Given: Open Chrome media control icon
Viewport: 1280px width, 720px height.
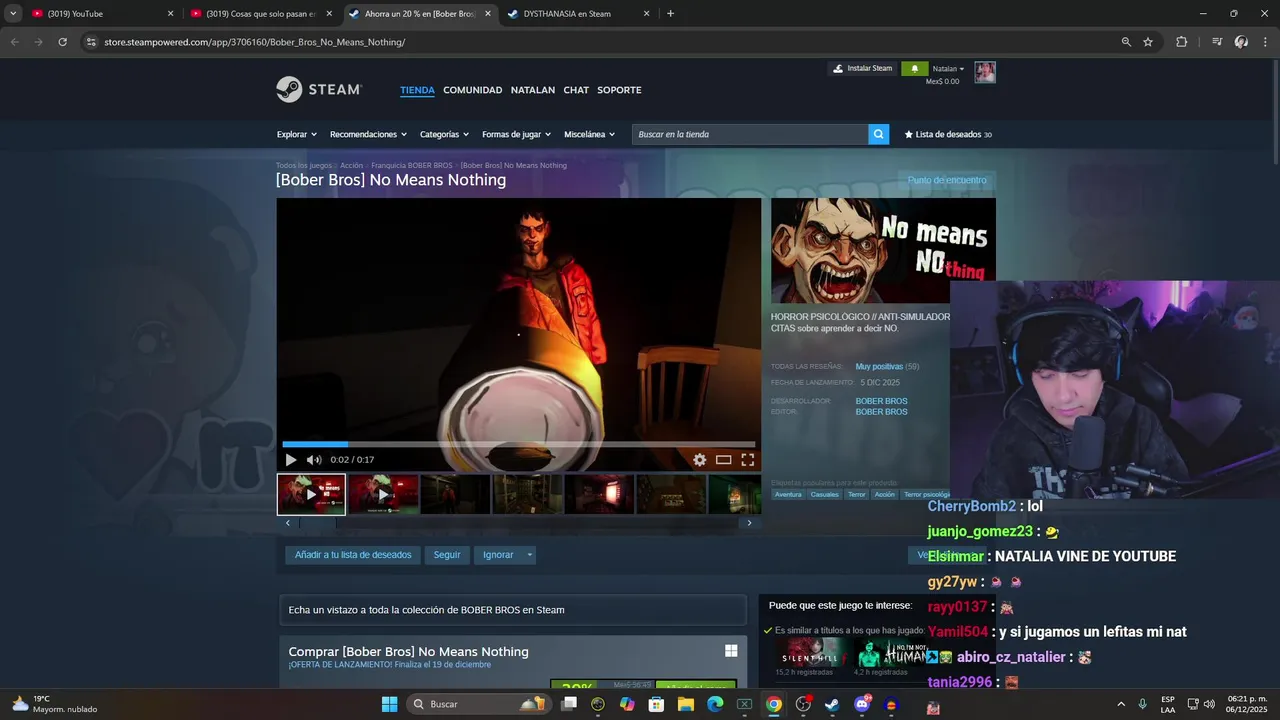Looking at the screenshot, I should click(1217, 42).
